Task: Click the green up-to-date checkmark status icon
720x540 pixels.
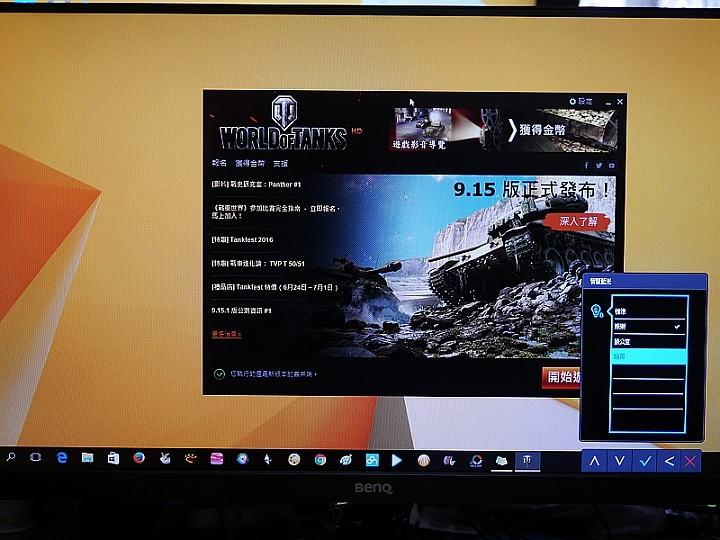Action: click(x=219, y=374)
